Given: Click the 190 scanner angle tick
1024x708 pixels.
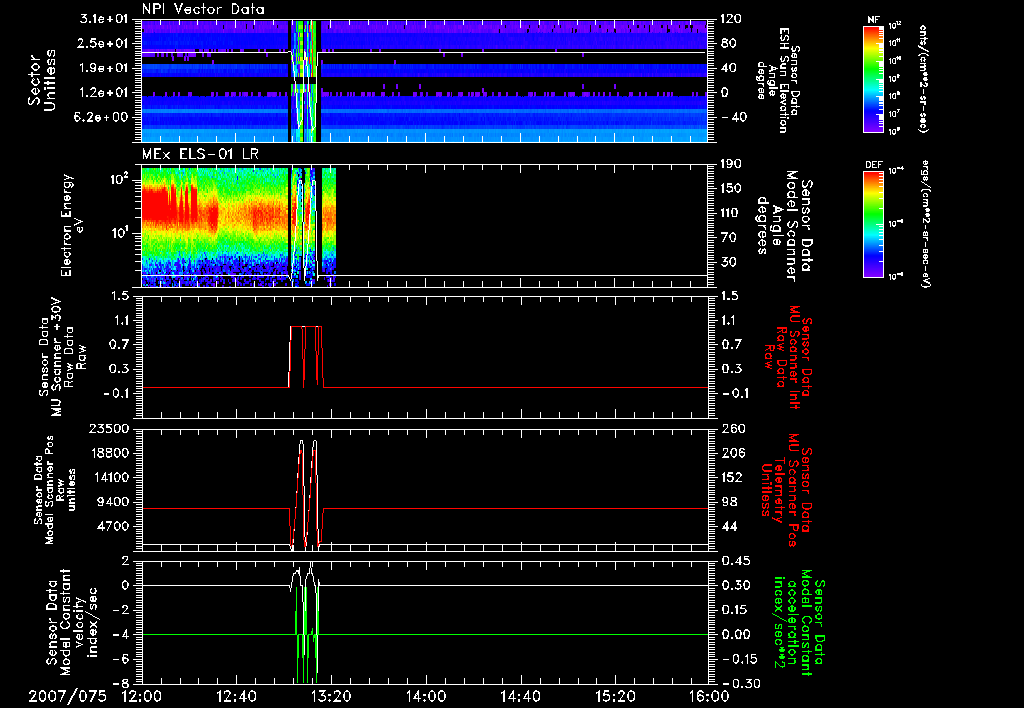Looking at the screenshot, I should point(731,164).
